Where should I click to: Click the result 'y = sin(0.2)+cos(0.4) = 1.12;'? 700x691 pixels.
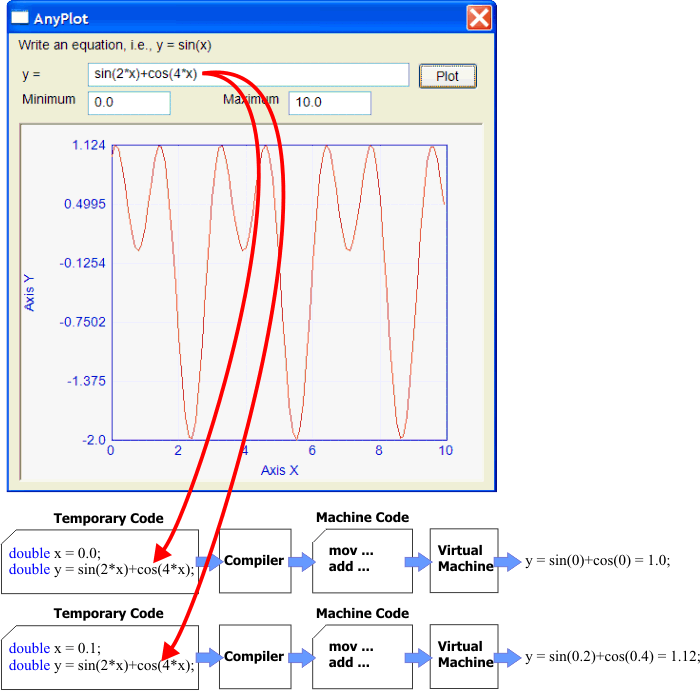pos(612,657)
